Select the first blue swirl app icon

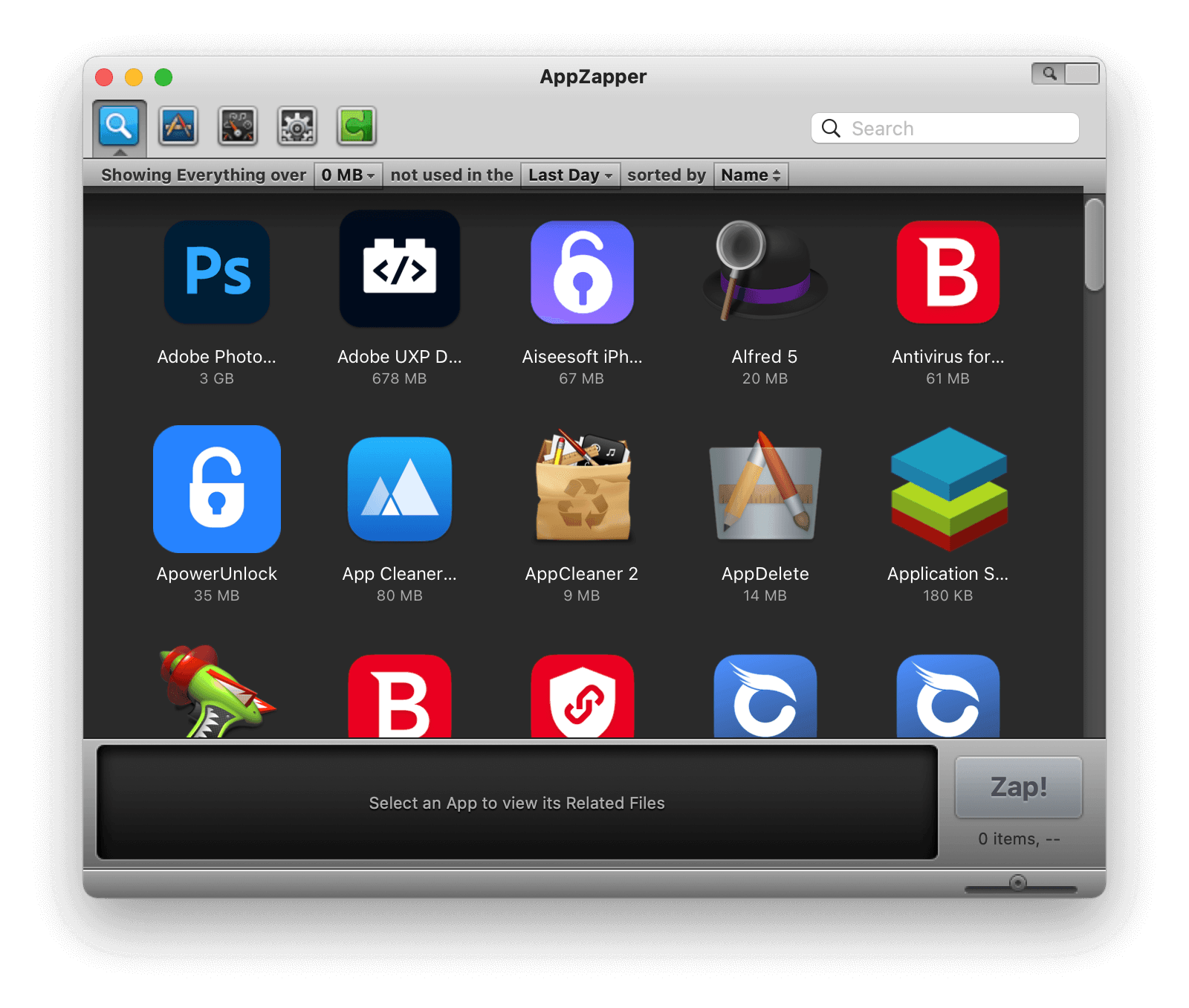(765, 696)
